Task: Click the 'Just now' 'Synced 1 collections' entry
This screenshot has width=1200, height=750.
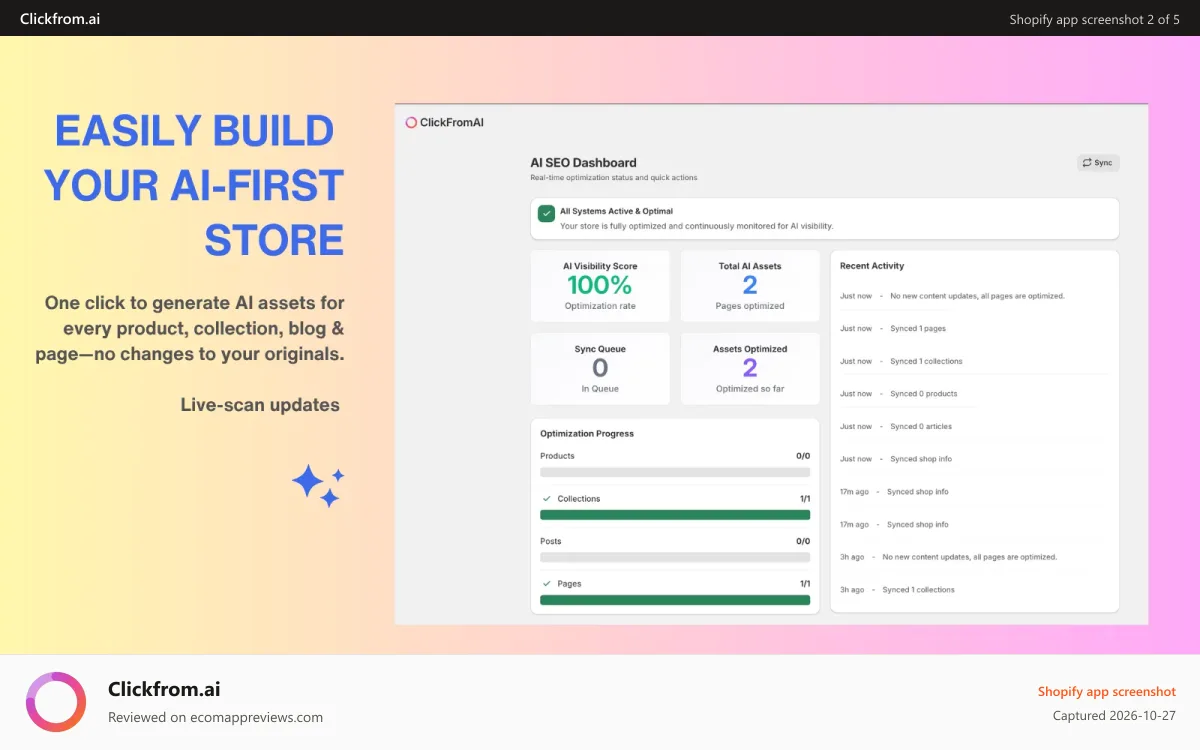Action: click(901, 361)
